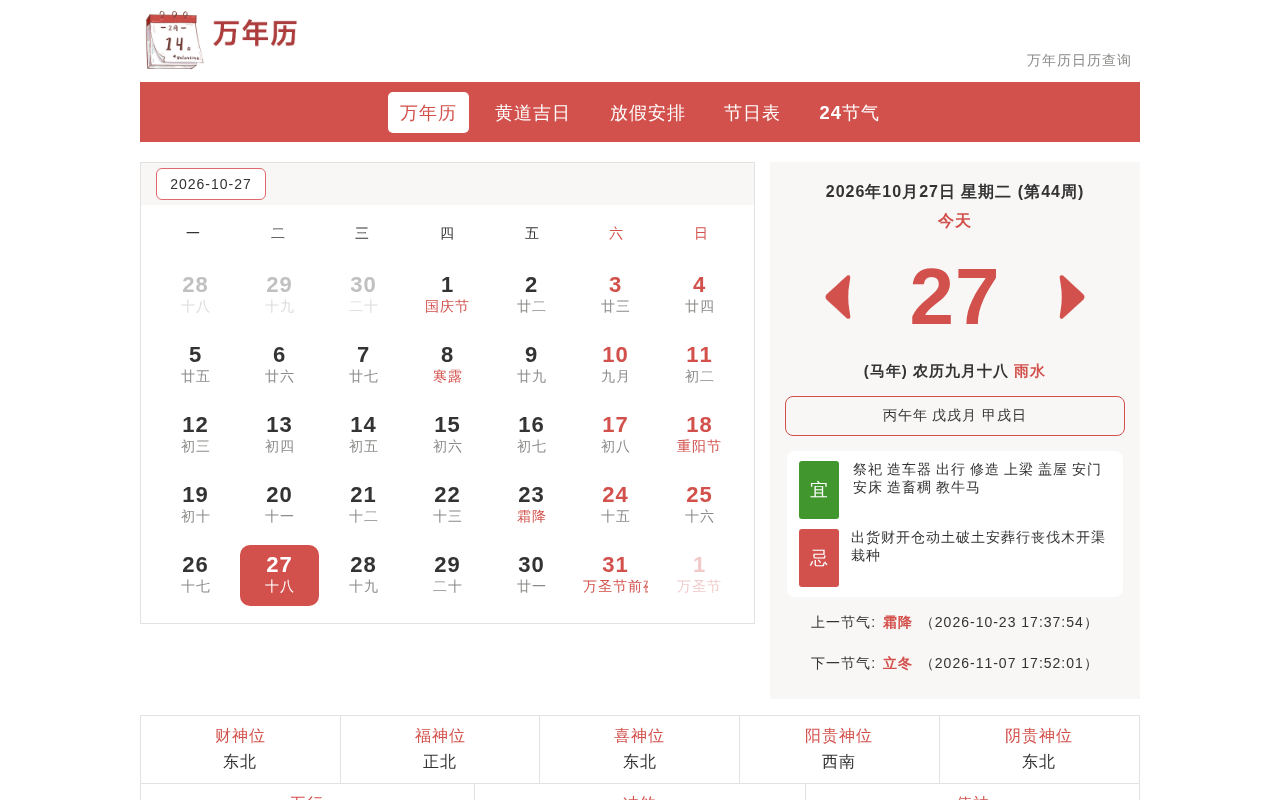Screen dimensions: 1280x800
Task: Select October 31 万圣节前夜
Action: coord(615,575)
